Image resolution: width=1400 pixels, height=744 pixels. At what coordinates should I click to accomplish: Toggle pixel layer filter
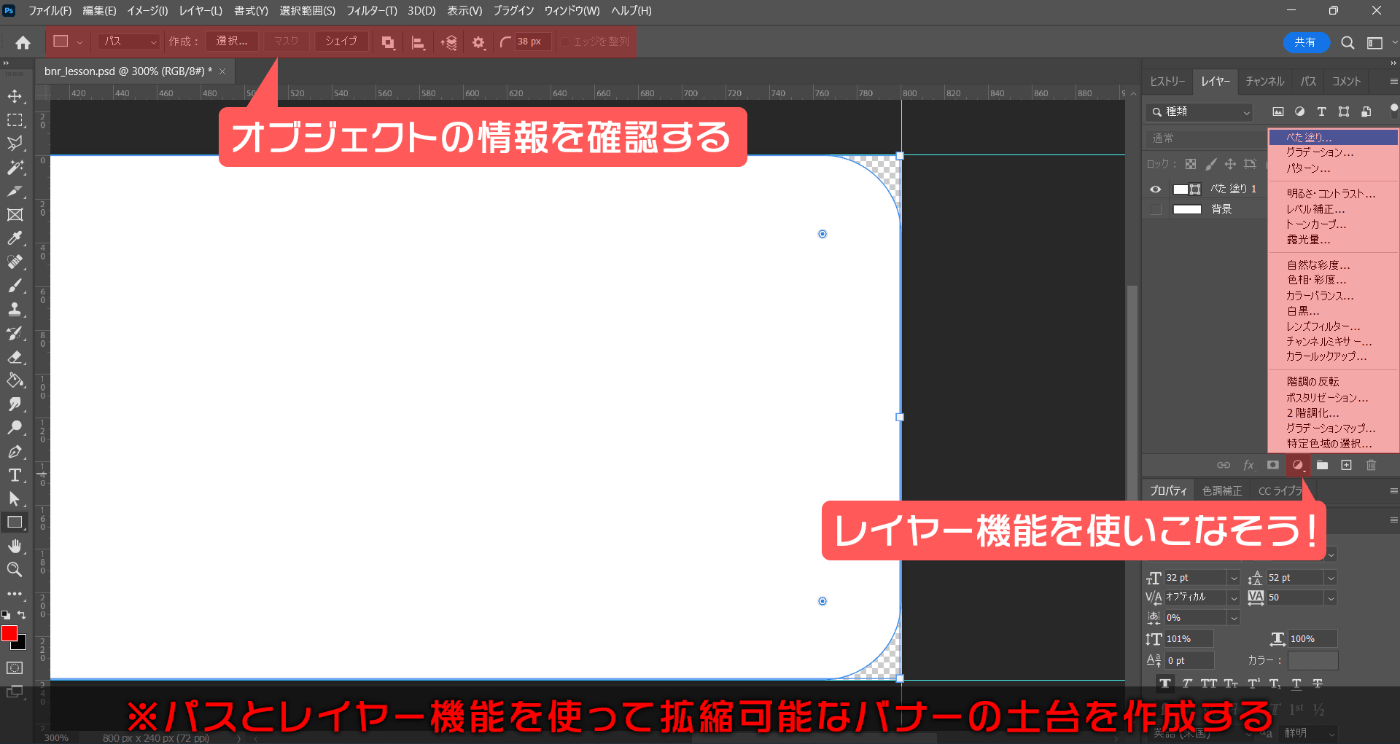point(1277,112)
